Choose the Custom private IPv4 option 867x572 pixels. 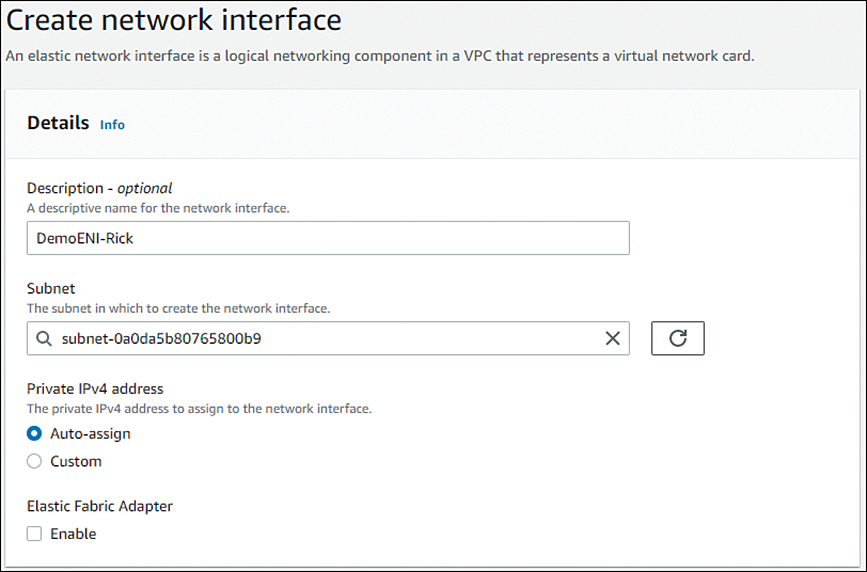point(34,461)
